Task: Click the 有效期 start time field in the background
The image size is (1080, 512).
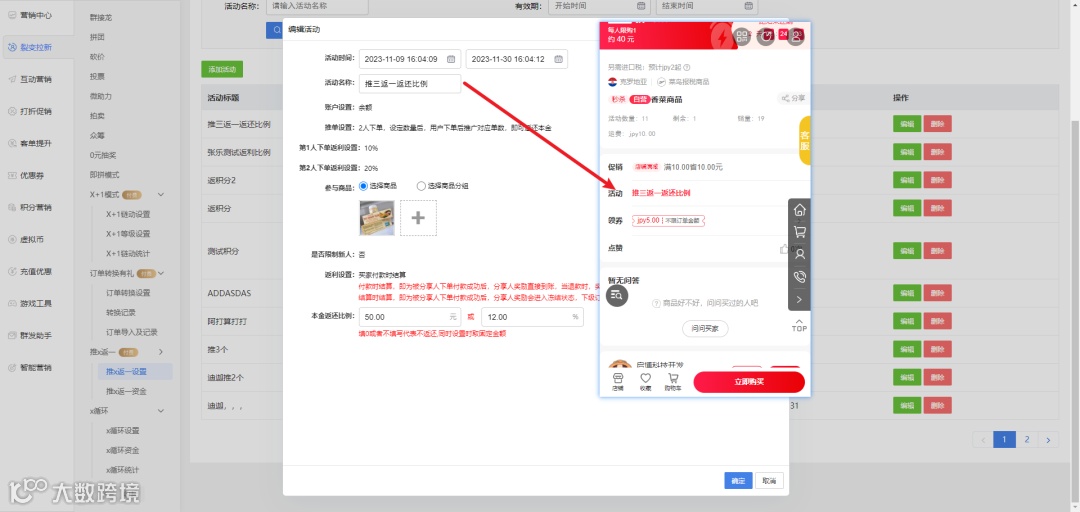Action: 598,6
